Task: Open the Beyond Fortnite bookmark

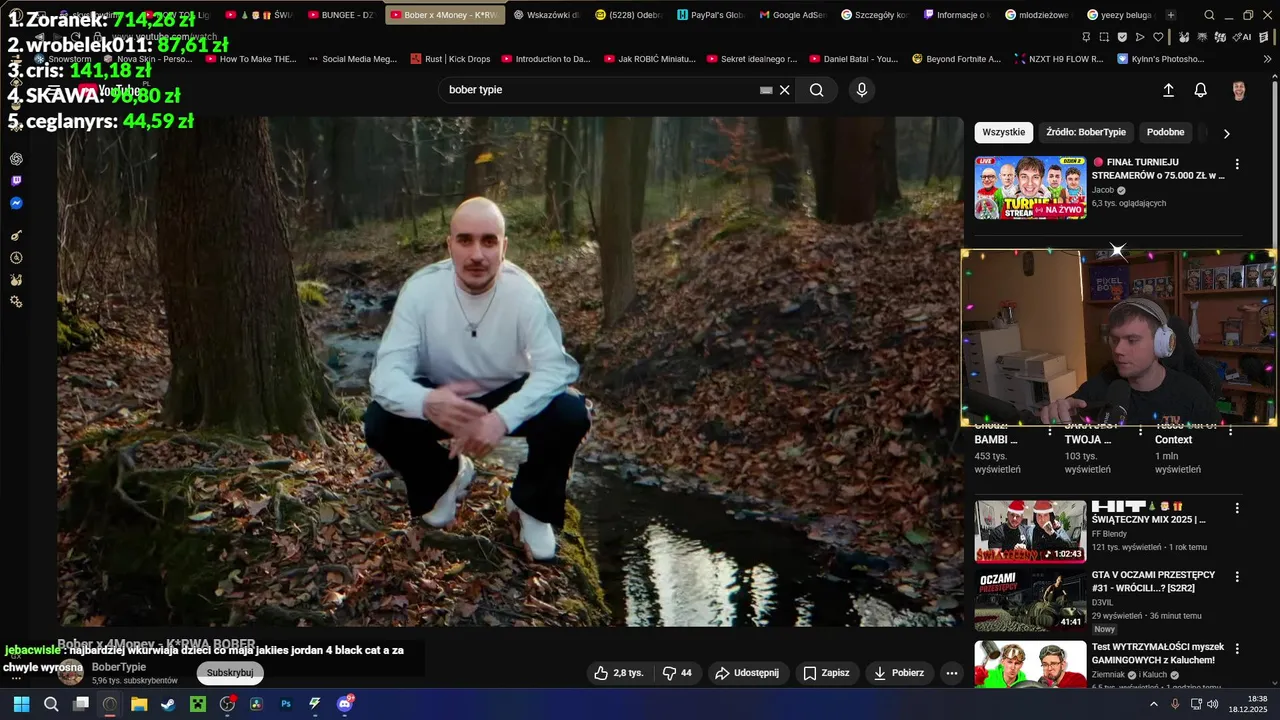Action: [957, 59]
